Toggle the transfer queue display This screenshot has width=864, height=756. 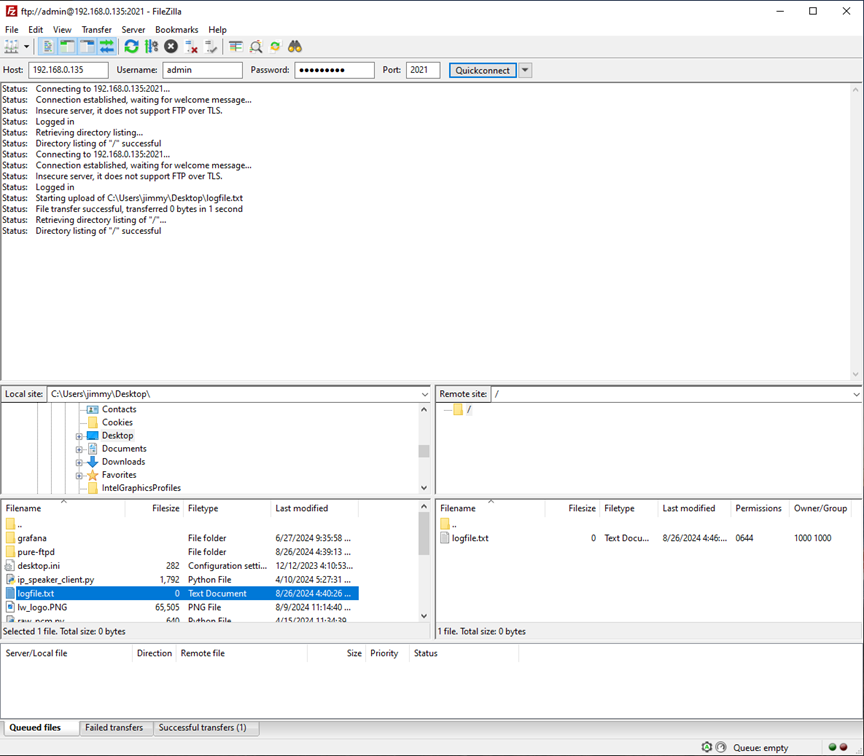[x=107, y=47]
